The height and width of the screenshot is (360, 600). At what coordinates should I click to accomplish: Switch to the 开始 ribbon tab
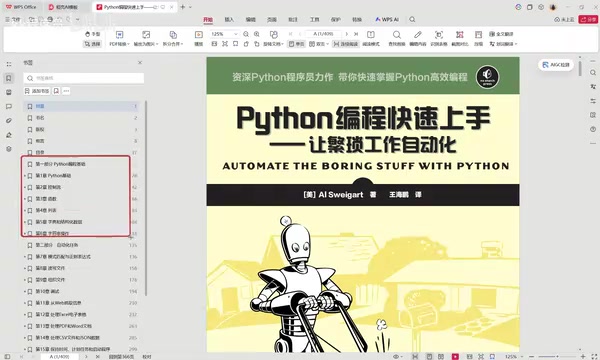(x=208, y=20)
